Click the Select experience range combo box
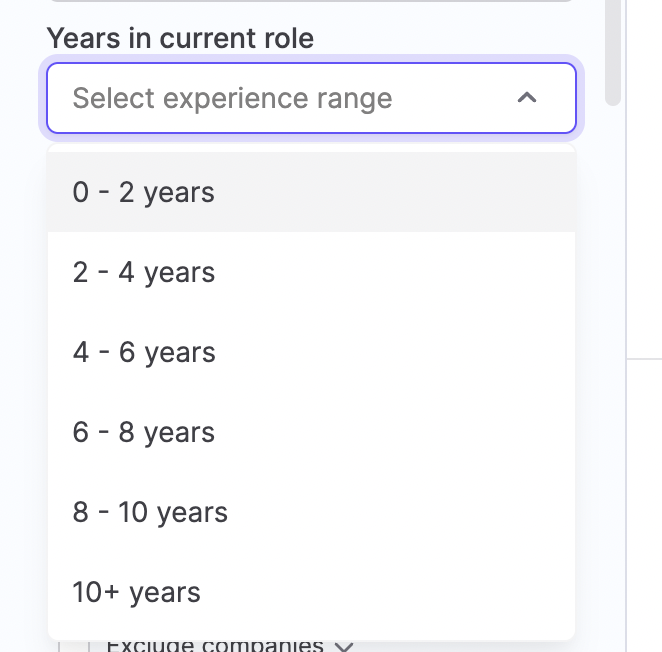The width and height of the screenshot is (662, 652). click(290, 98)
